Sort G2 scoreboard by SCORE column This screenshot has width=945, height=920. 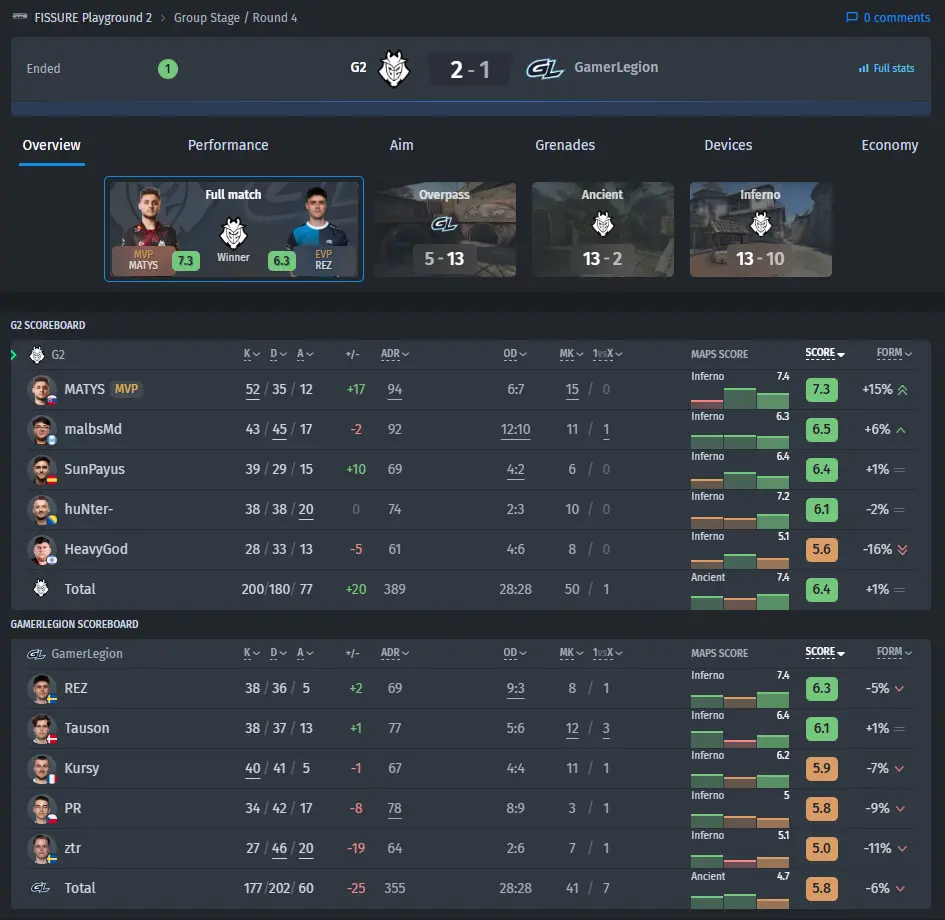824,353
